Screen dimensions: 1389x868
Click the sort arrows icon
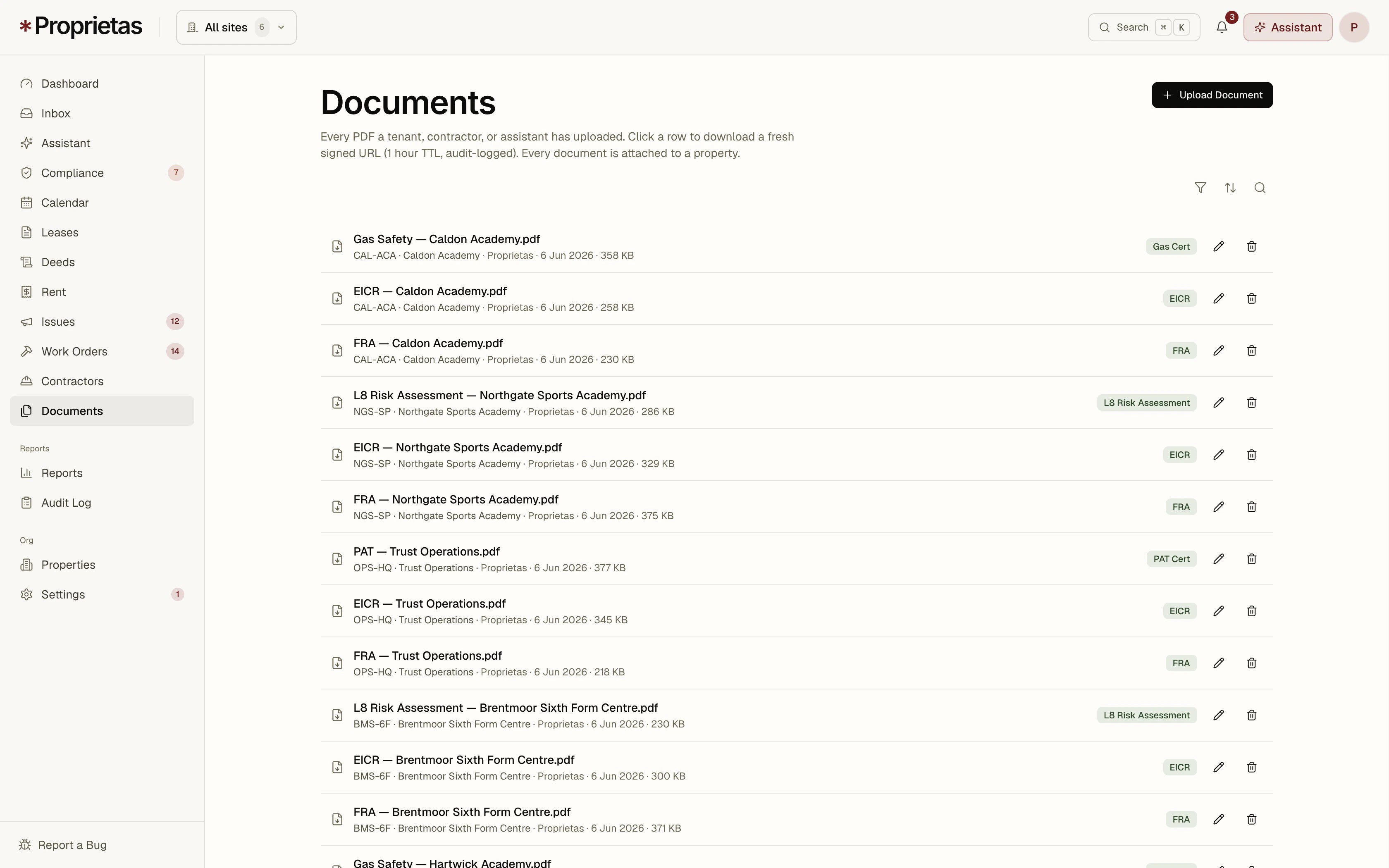pyautogui.click(x=1230, y=188)
